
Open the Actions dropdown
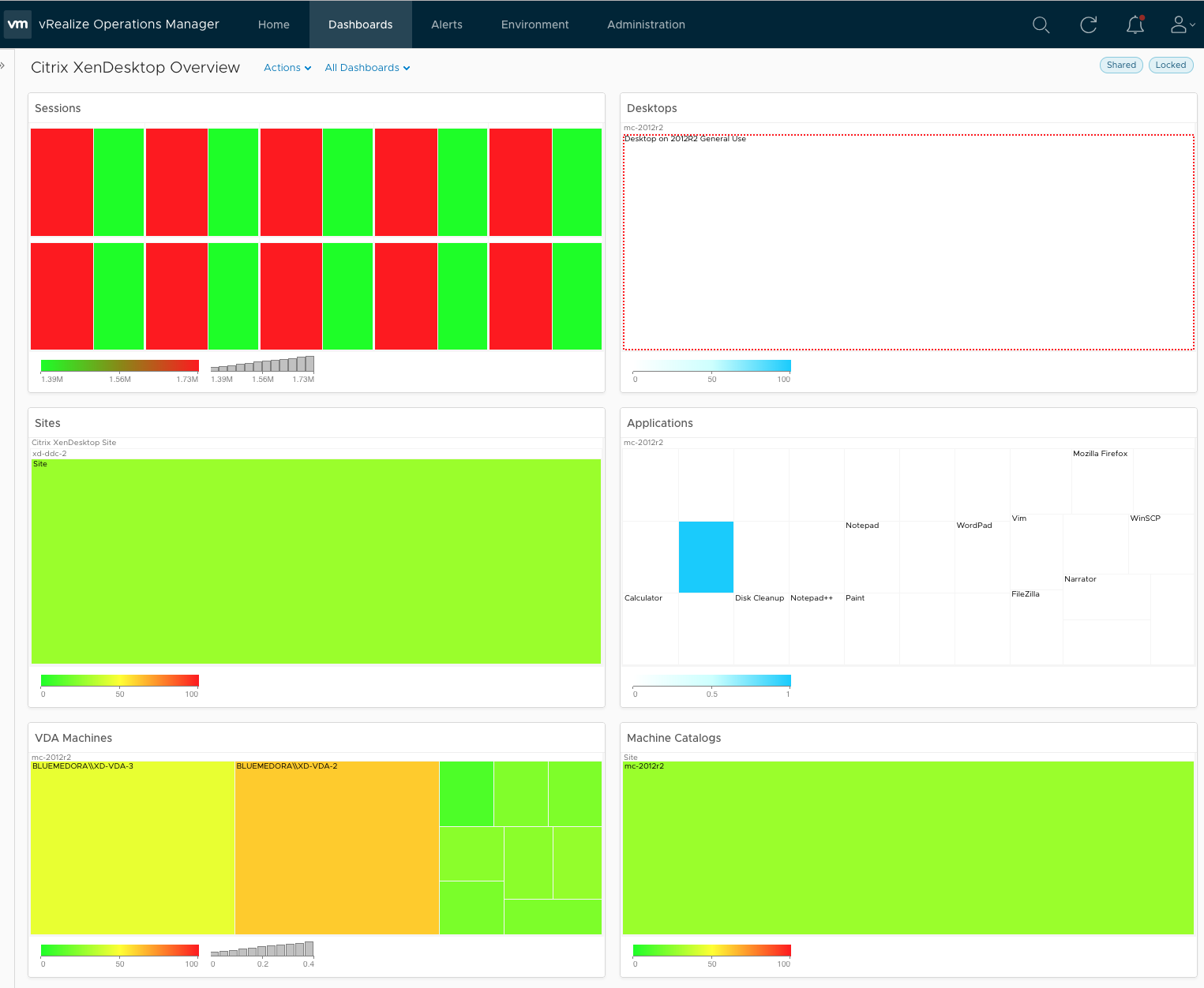click(287, 68)
